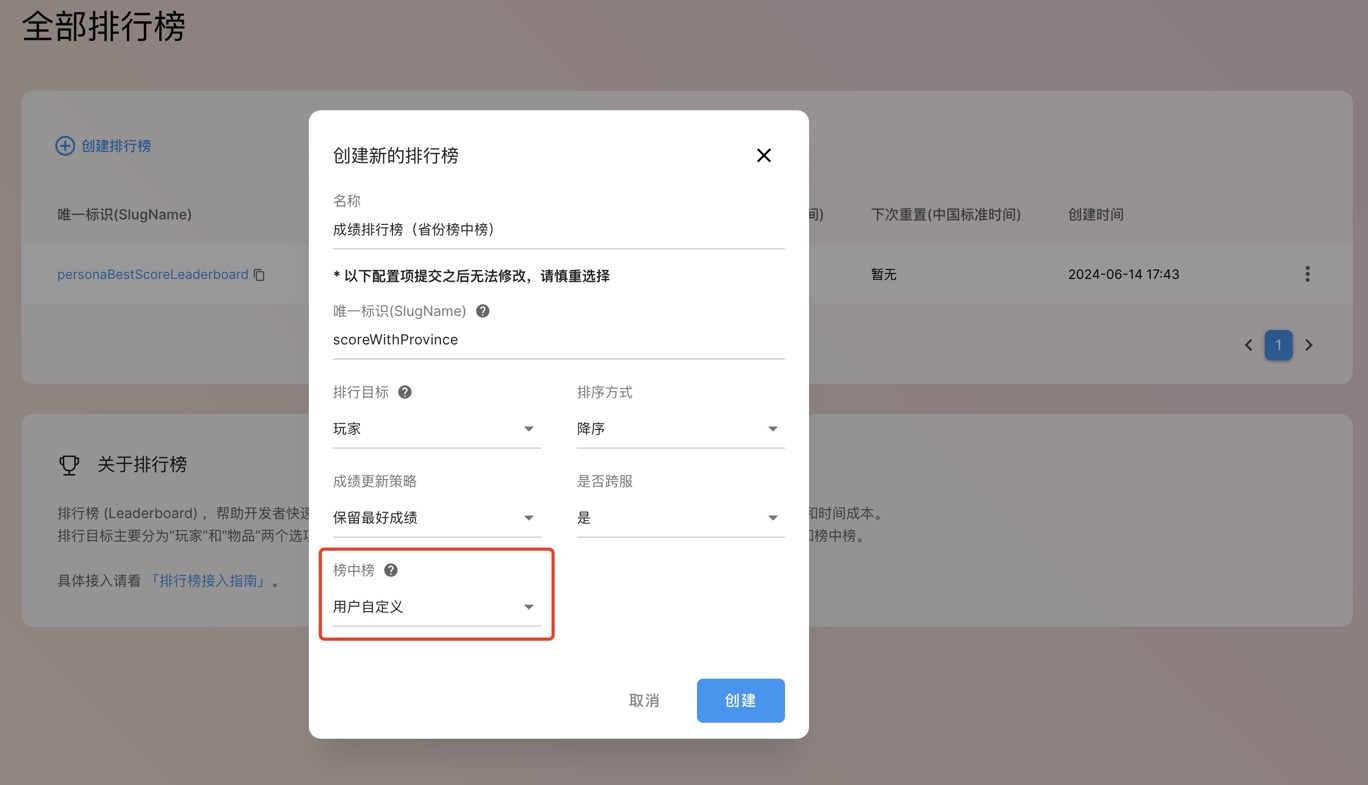
Task: Click the 创建 button
Action: click(x=740, y=701)
